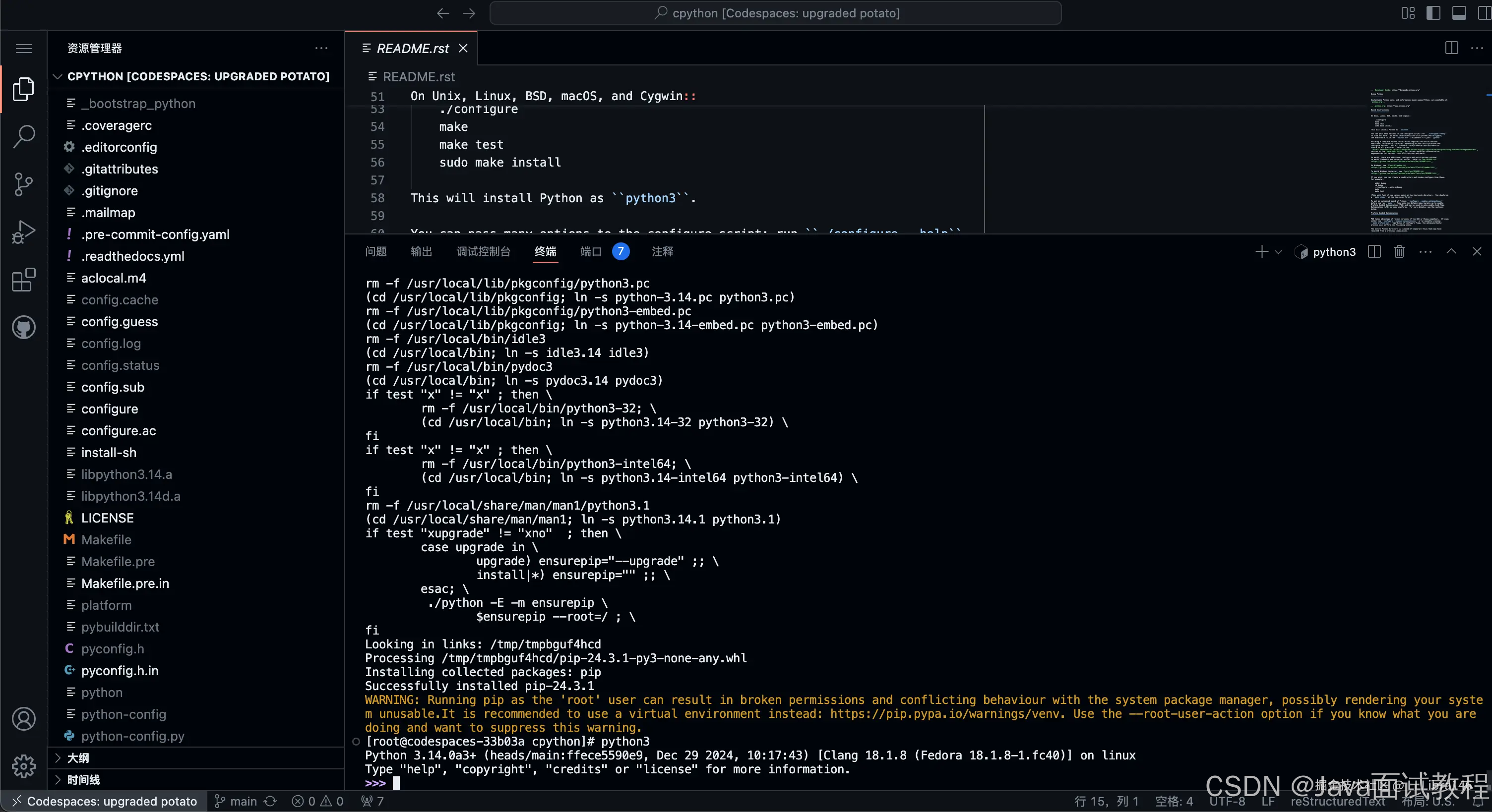This screenshot has height=812, width=1492.
Task: Open forwarded ports indicator showing 7
Action: tap(373, 801)
